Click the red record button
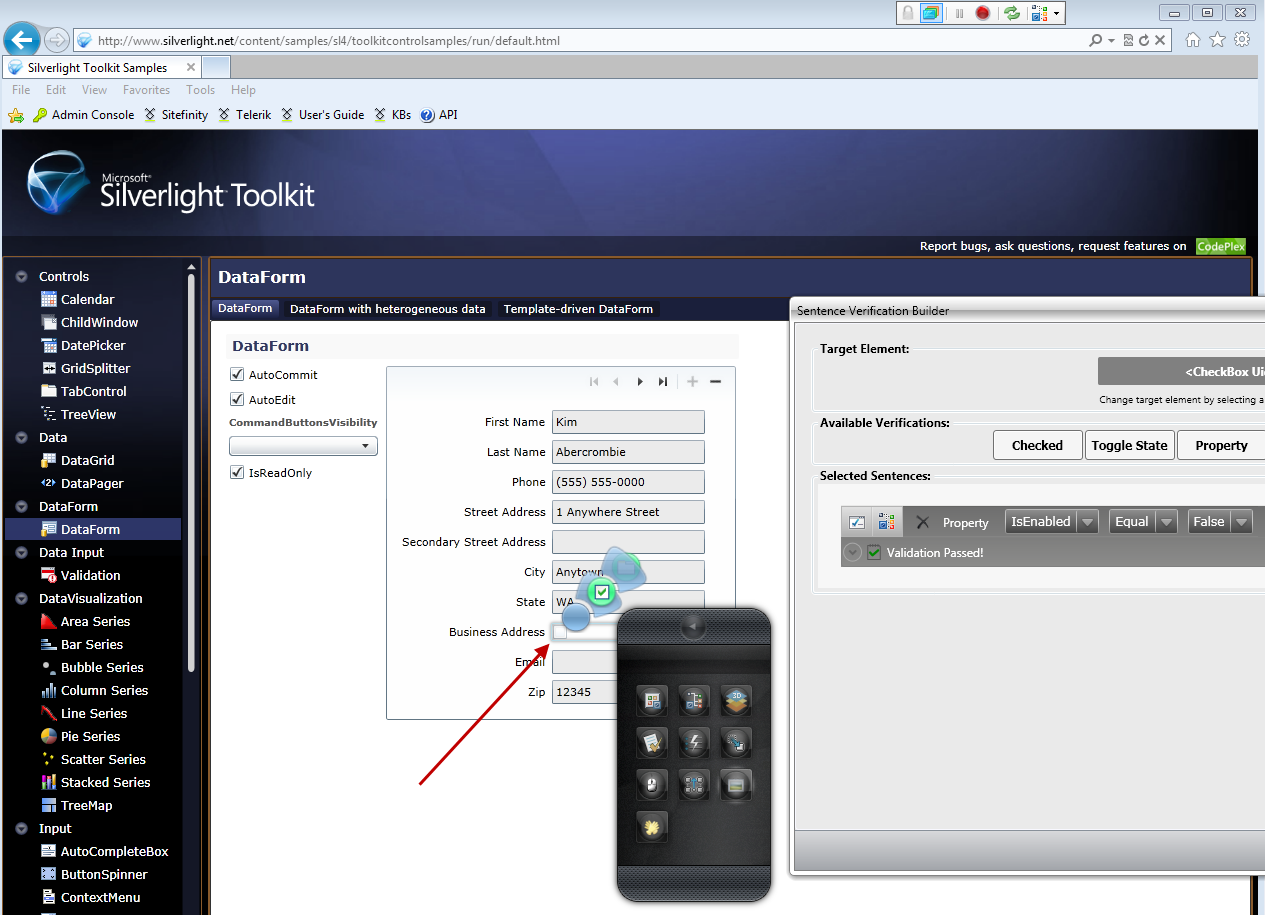This screenshot has width=1265, height=915. coord(983,13)
